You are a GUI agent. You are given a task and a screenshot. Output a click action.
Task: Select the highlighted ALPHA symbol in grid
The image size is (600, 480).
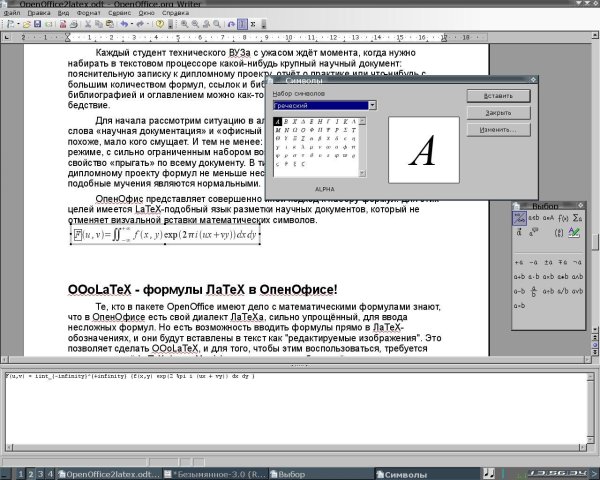[278, 122]
